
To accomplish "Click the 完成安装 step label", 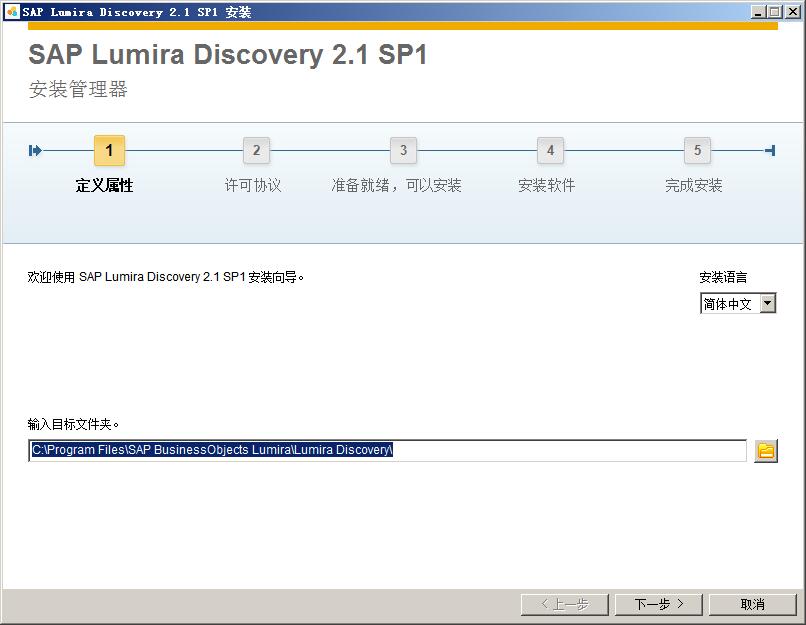I will coord(693,185).
